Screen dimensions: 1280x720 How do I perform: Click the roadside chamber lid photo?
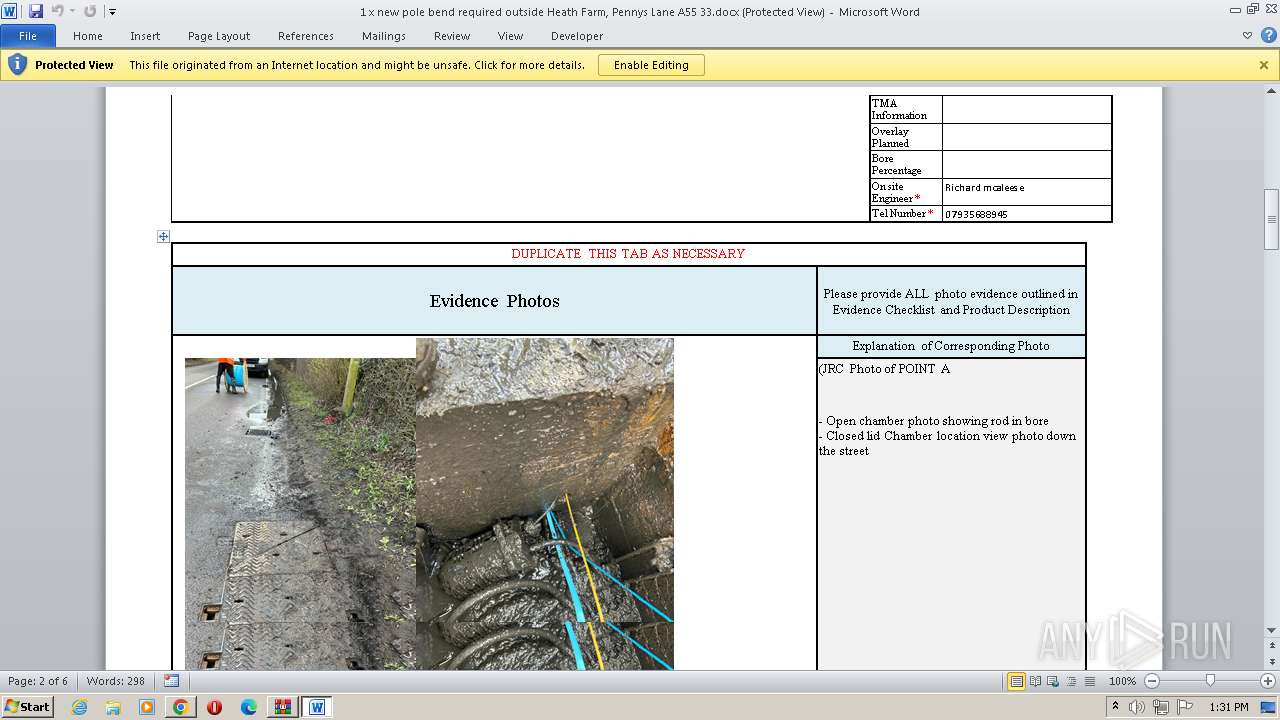pos(300,513)
